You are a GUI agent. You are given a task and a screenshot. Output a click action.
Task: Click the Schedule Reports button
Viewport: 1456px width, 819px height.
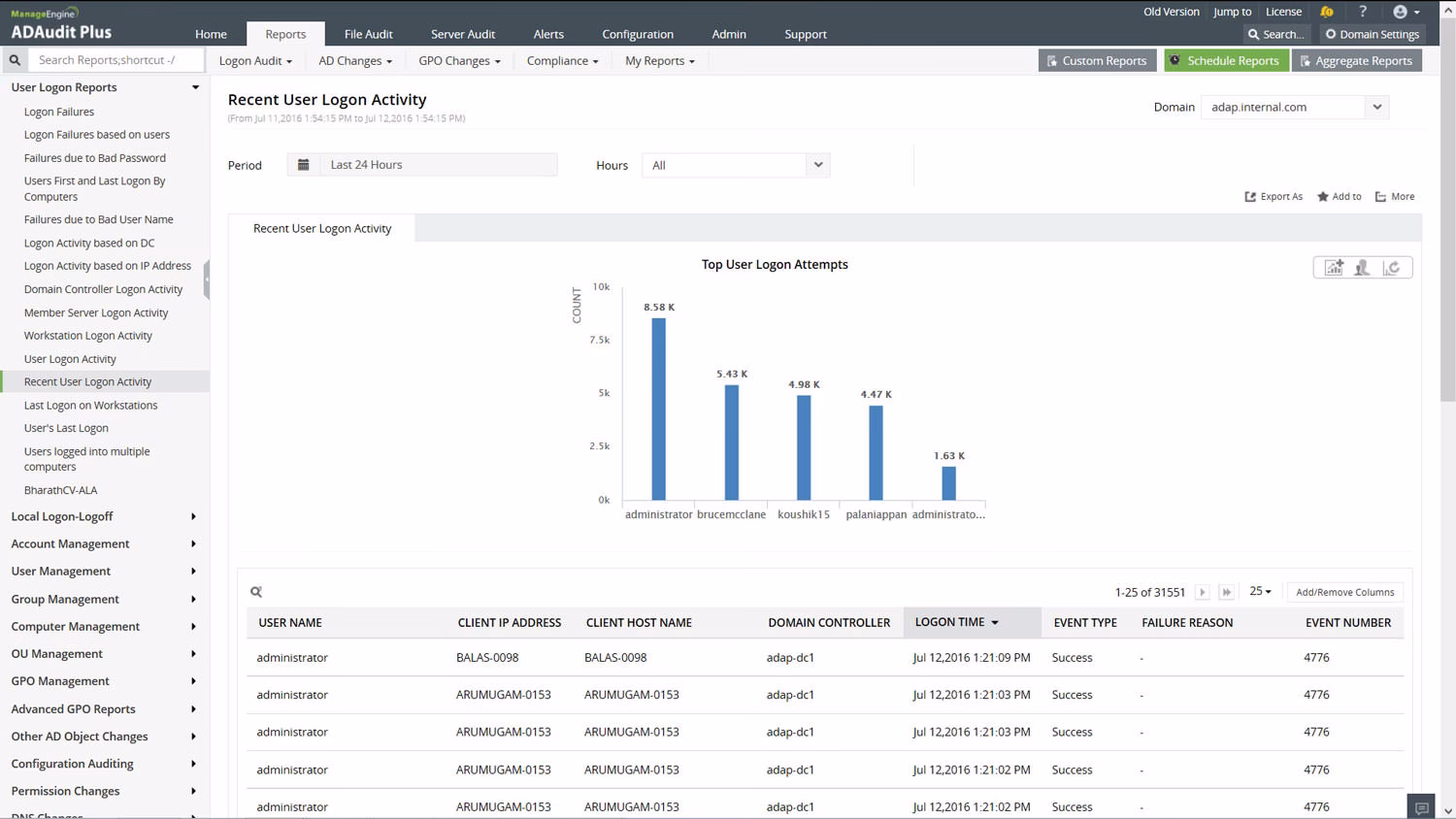[1225, 60]
